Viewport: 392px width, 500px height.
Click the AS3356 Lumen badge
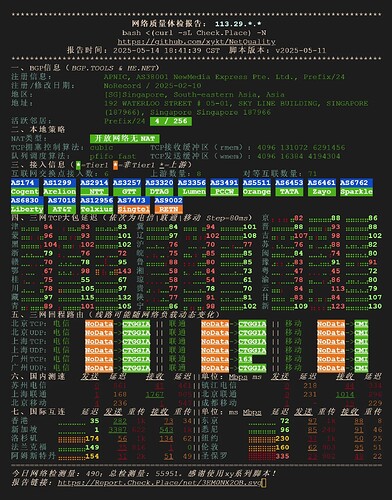[x=192, y=187]
